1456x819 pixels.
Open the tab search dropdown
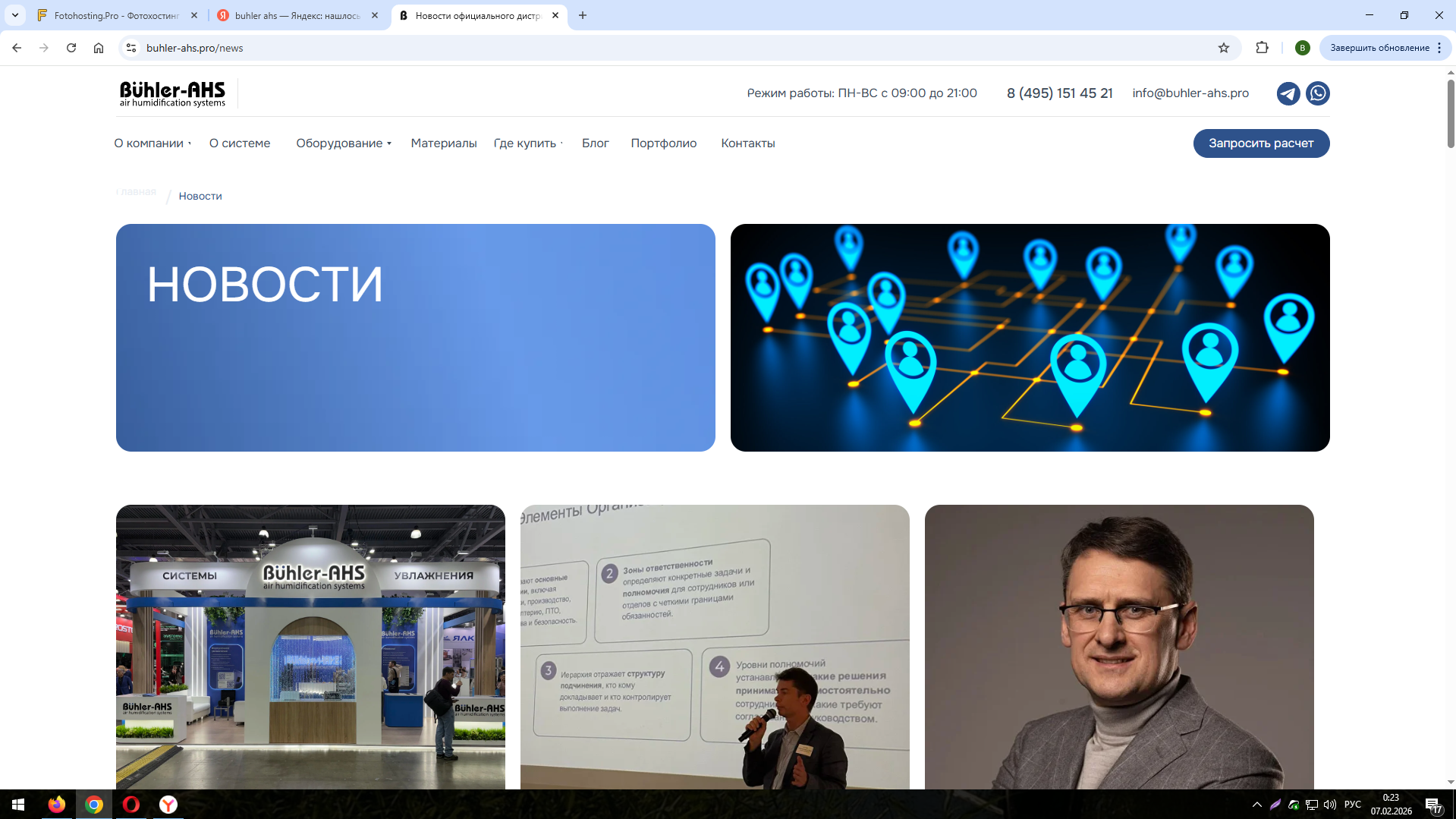(15, 15)
